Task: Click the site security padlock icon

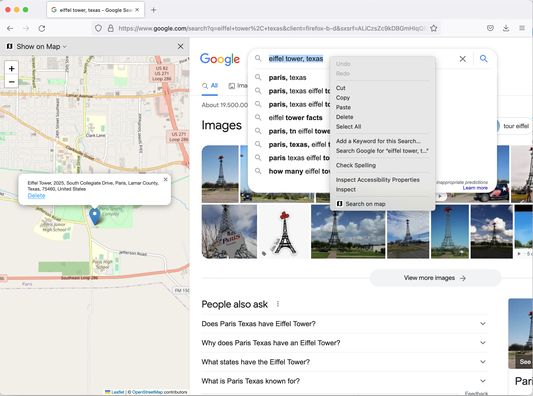Action: coord(110,29)
